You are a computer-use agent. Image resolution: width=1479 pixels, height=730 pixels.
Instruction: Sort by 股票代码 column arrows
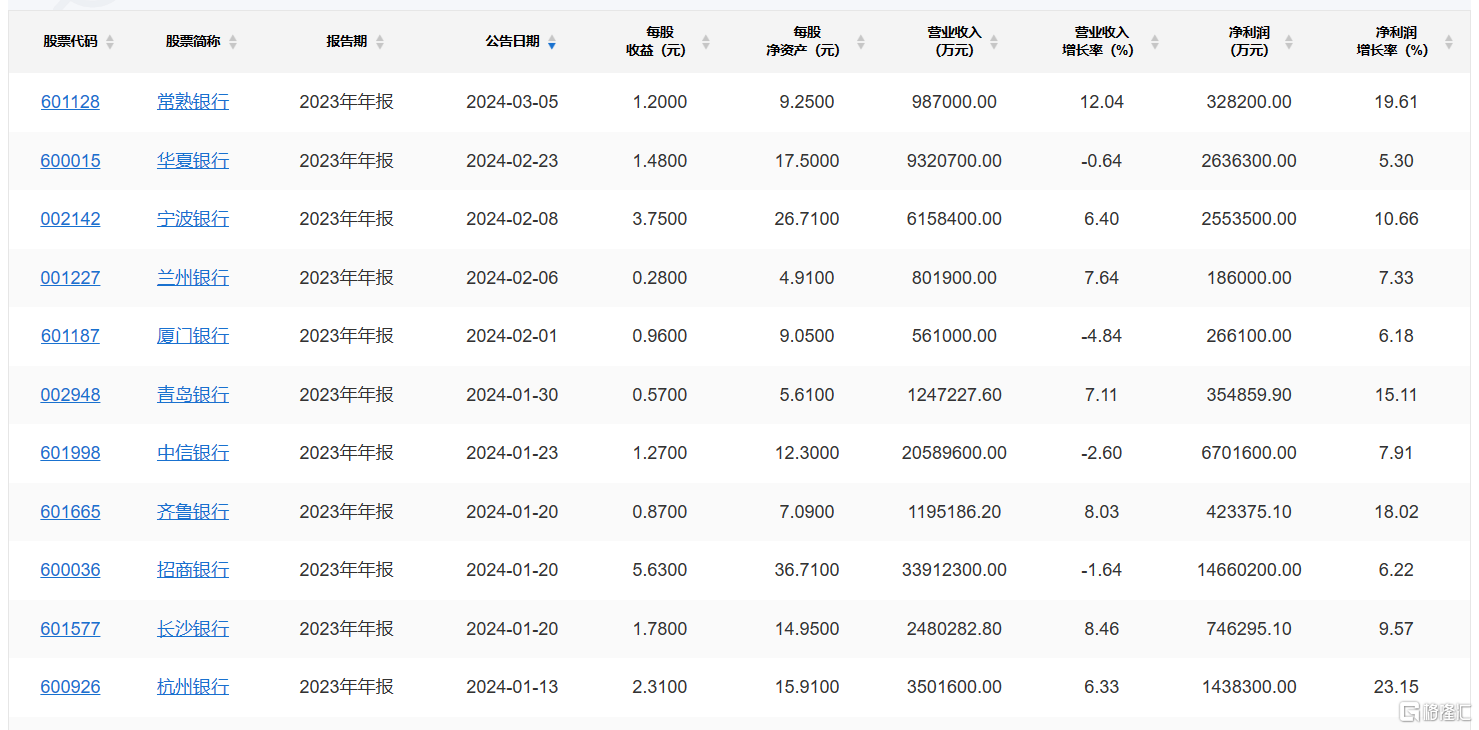coord(110,42)
